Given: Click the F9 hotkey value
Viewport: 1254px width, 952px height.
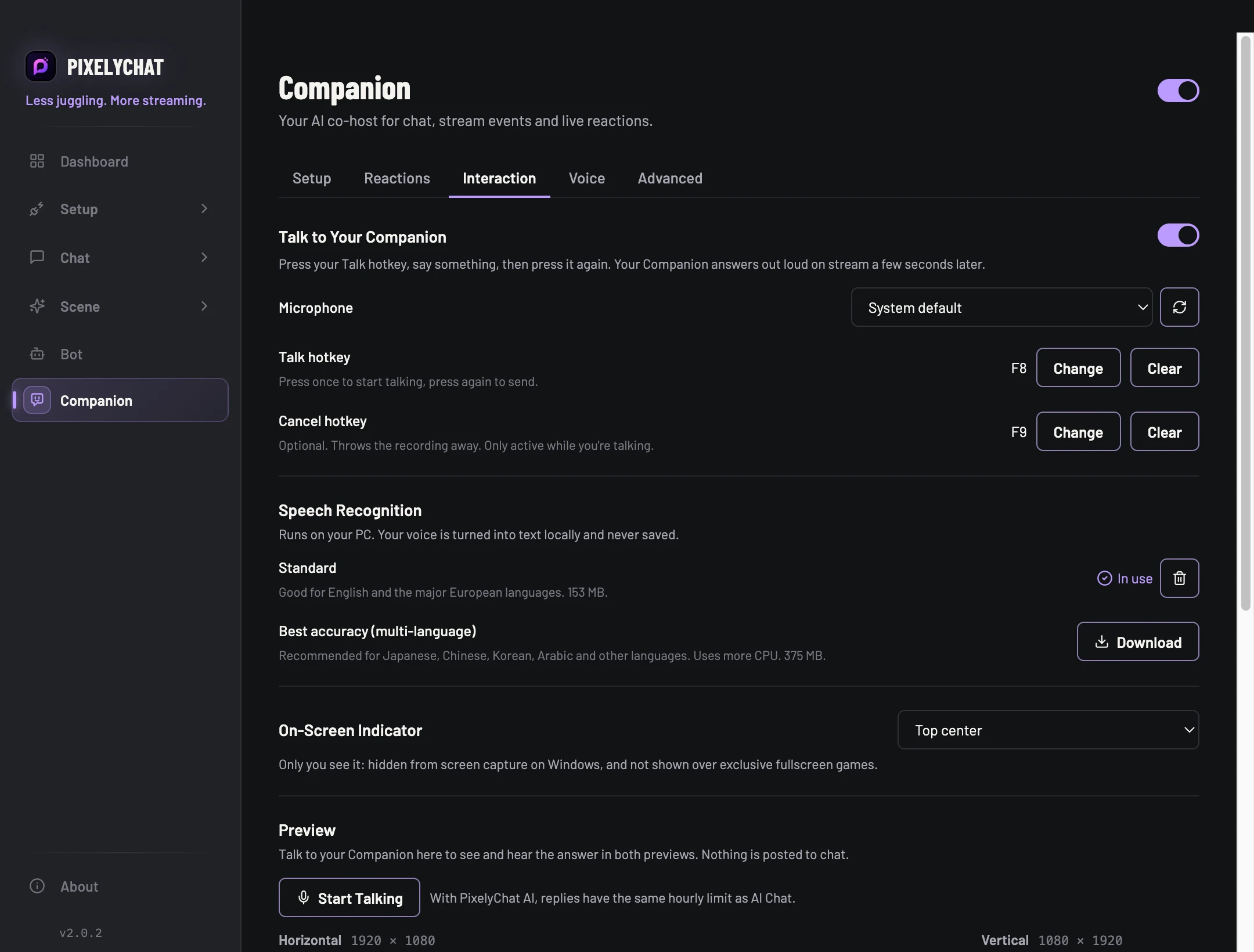Looking at the screenshot, I should (x=1018, y=432).
